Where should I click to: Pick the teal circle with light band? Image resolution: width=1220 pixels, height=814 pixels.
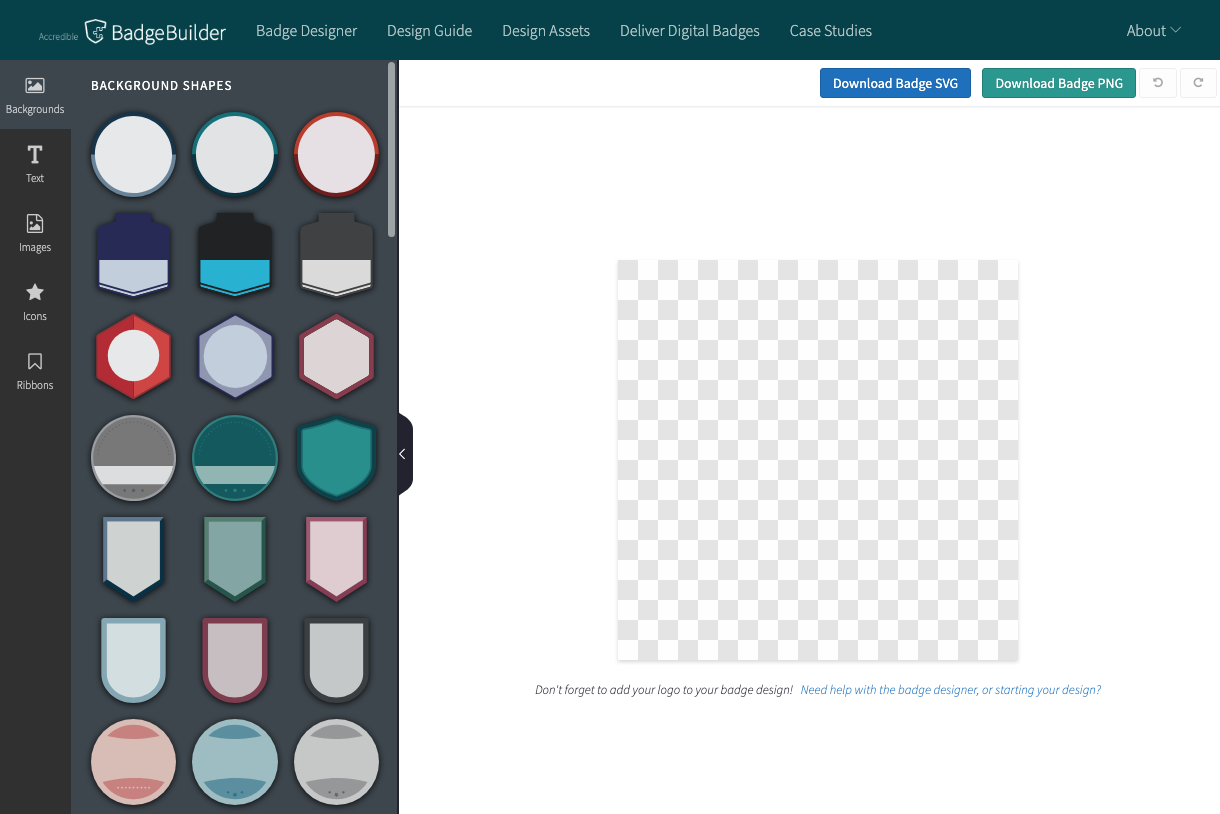coord(235,457)
